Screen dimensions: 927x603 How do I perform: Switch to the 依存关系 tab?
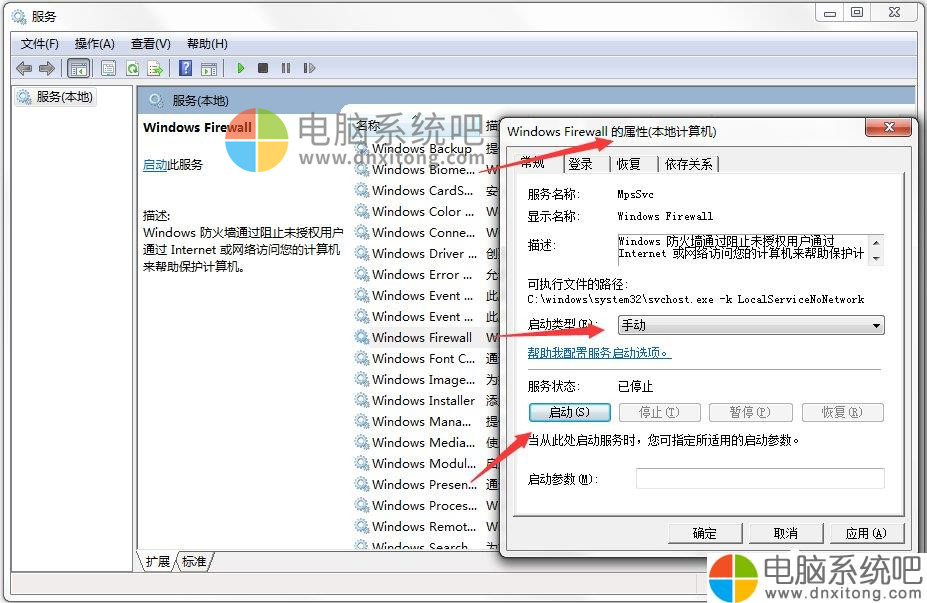(x=689, y=164)
